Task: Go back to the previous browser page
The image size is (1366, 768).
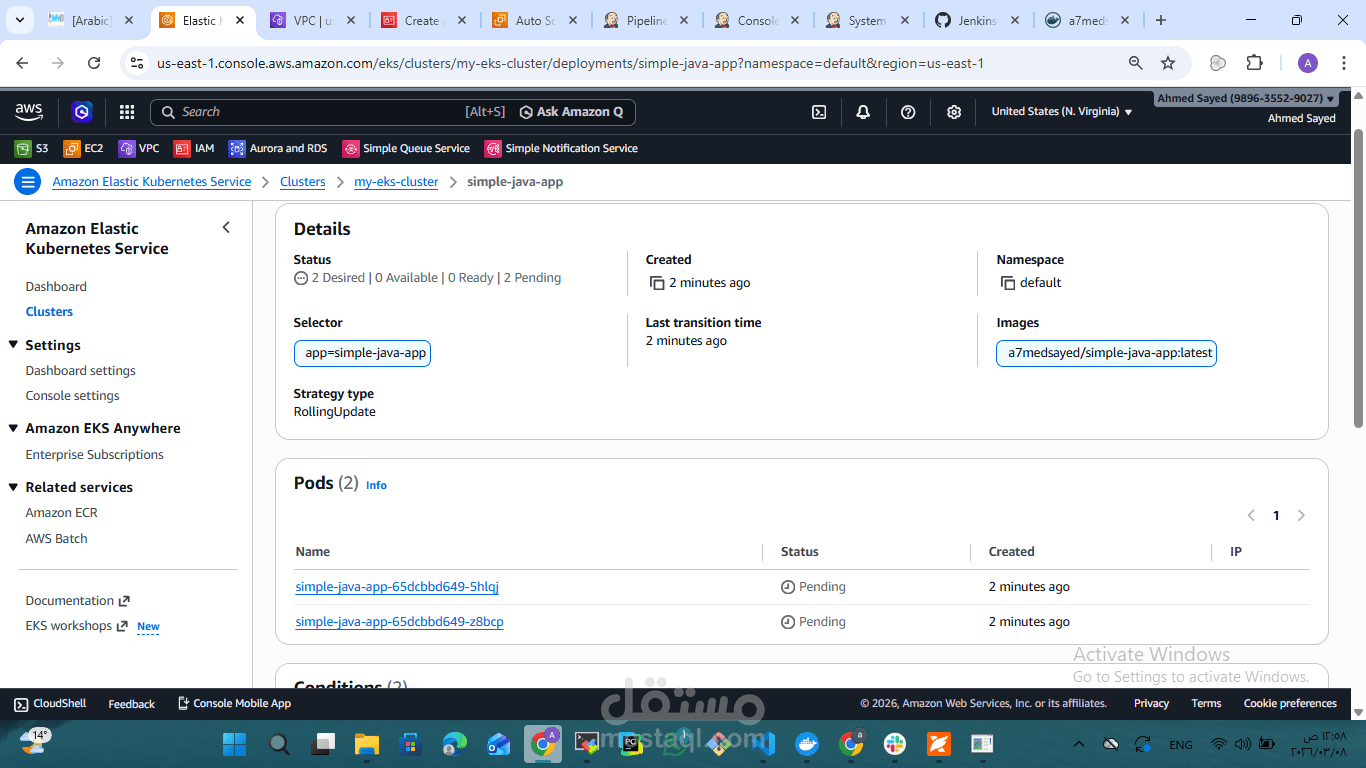Action: (x=22, y=63)
